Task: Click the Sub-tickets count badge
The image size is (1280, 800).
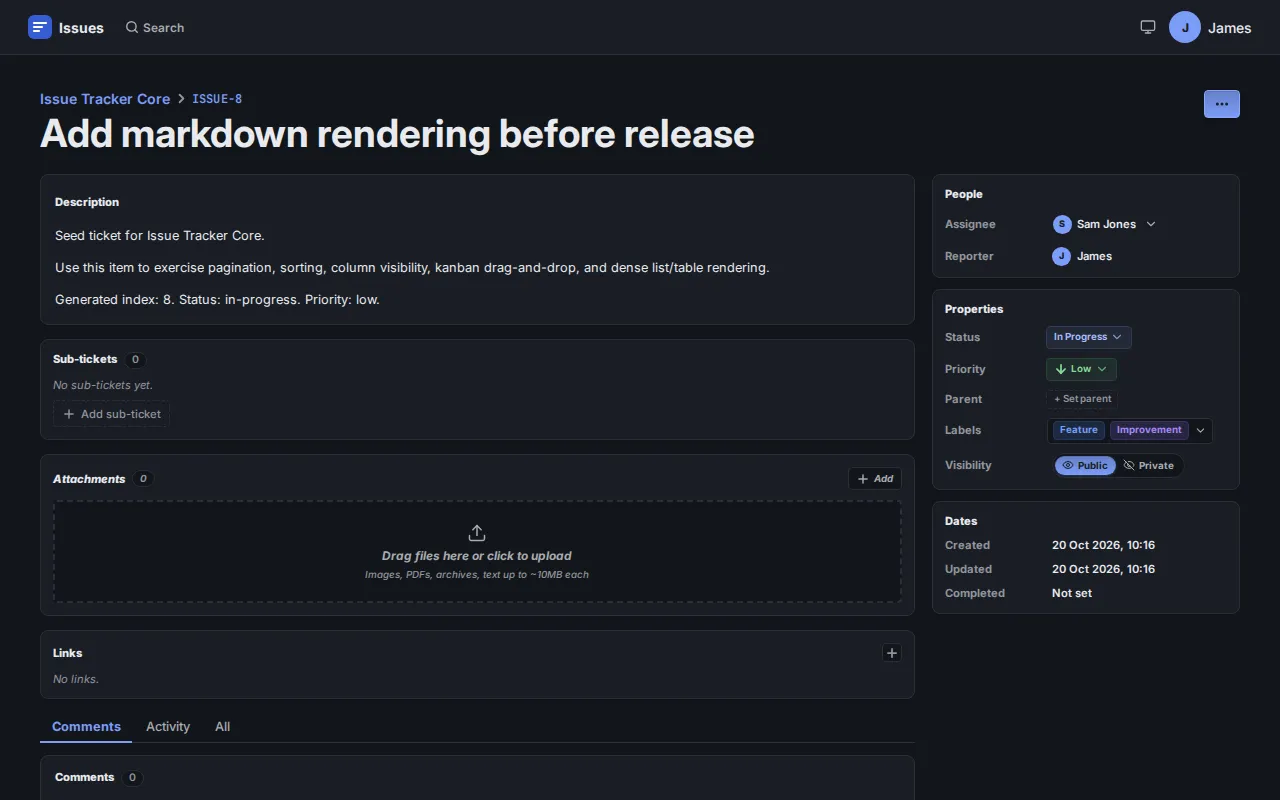Action: 136,360
